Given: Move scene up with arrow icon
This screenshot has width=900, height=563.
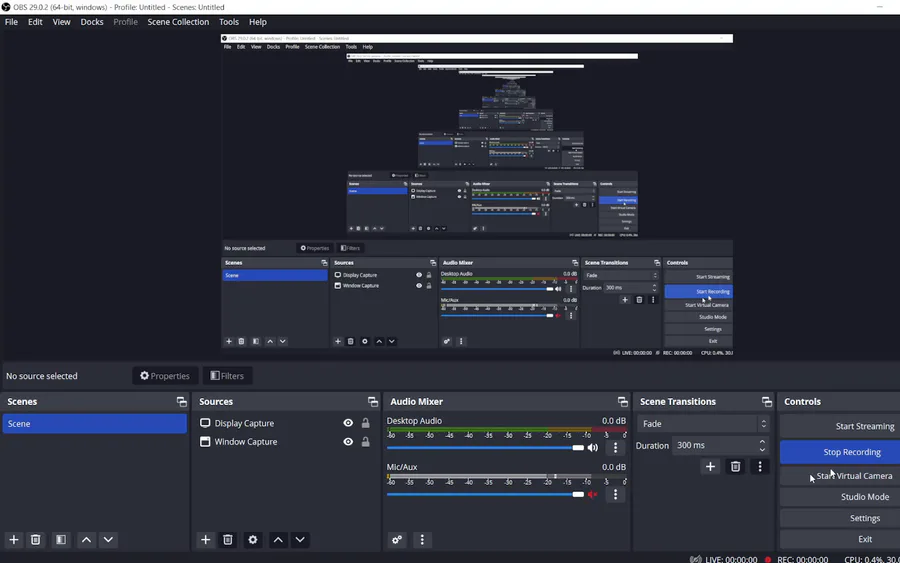Looking at the screenshot, I should coord(86,539).
